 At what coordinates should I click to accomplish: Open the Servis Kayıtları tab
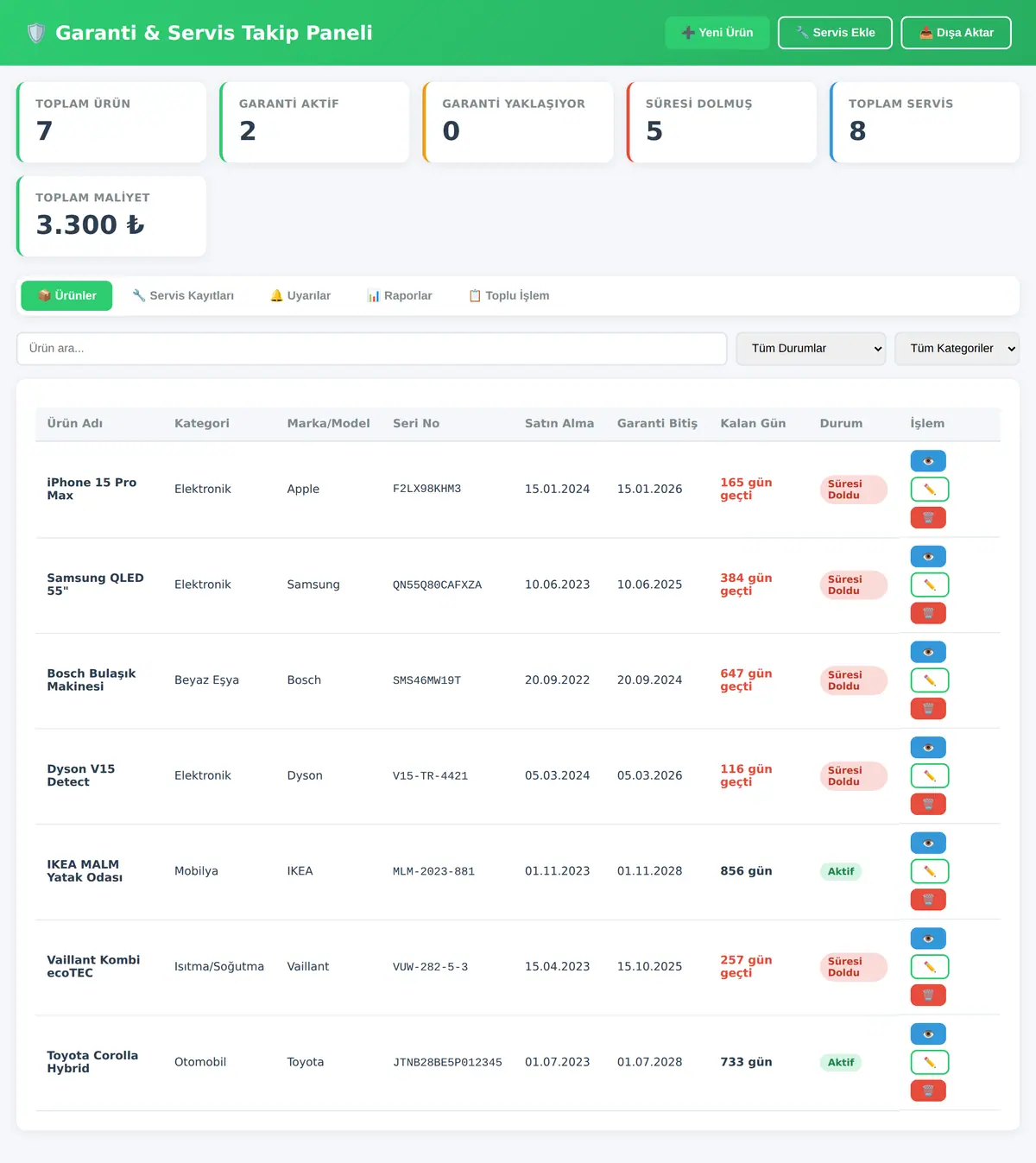pos(183,295)
